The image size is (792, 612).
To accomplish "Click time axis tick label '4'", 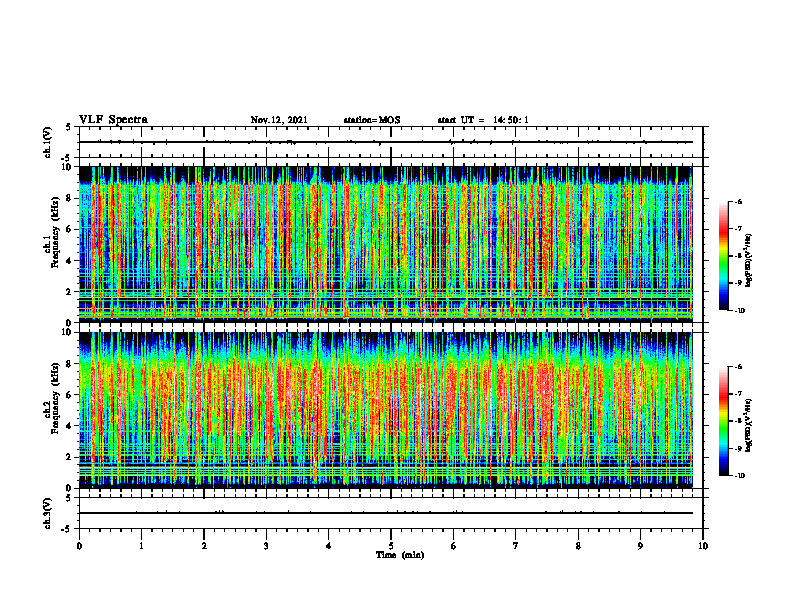I will [x=329, y=546].
